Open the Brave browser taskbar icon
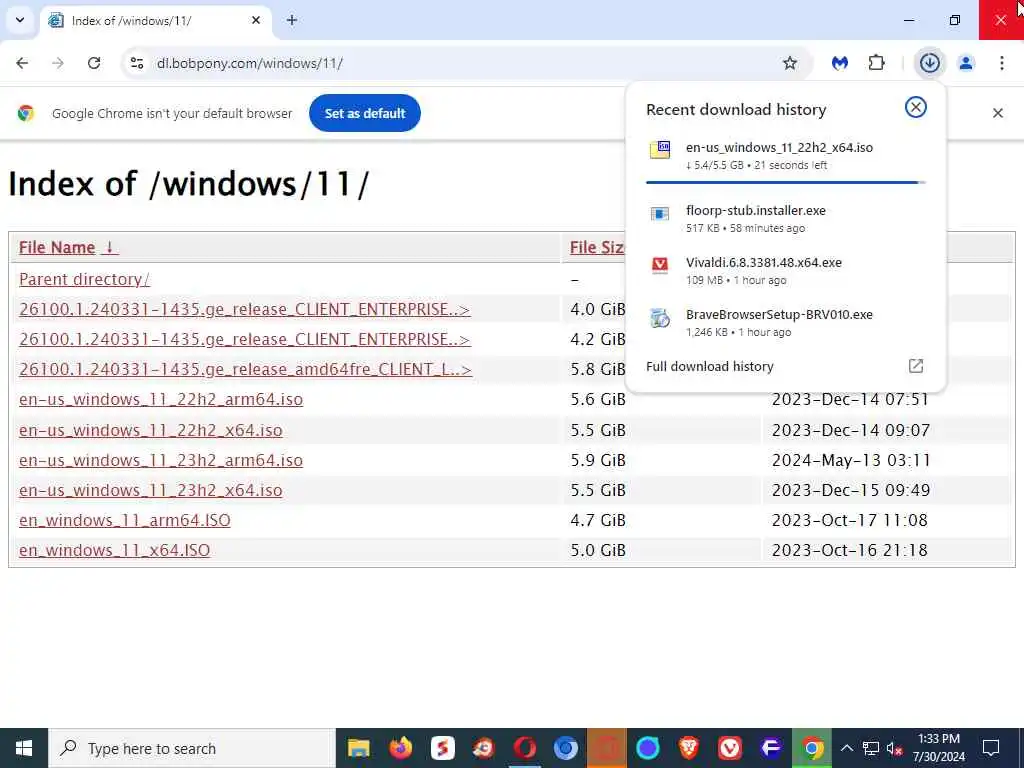Viewport: 1024px width, 768px height. pos(688,748)
